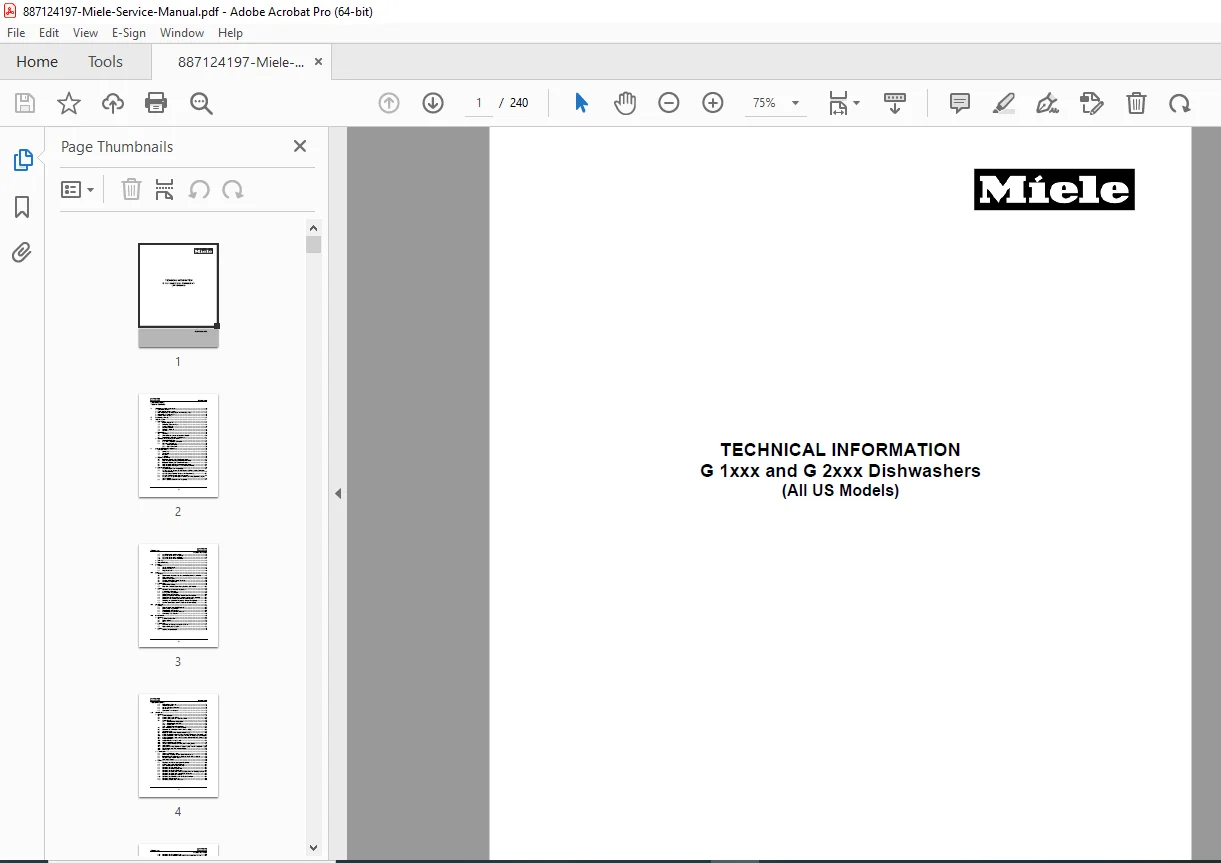Open the Bookmarks pane icon
Screen dimensions: 1221x863
[22, 207]
